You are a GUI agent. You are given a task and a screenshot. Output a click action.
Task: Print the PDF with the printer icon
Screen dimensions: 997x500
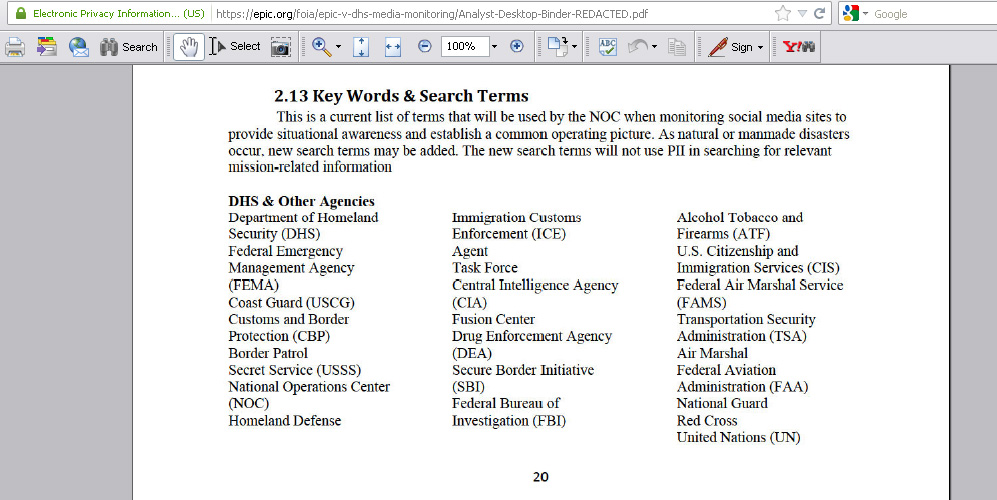click(15, 47)
